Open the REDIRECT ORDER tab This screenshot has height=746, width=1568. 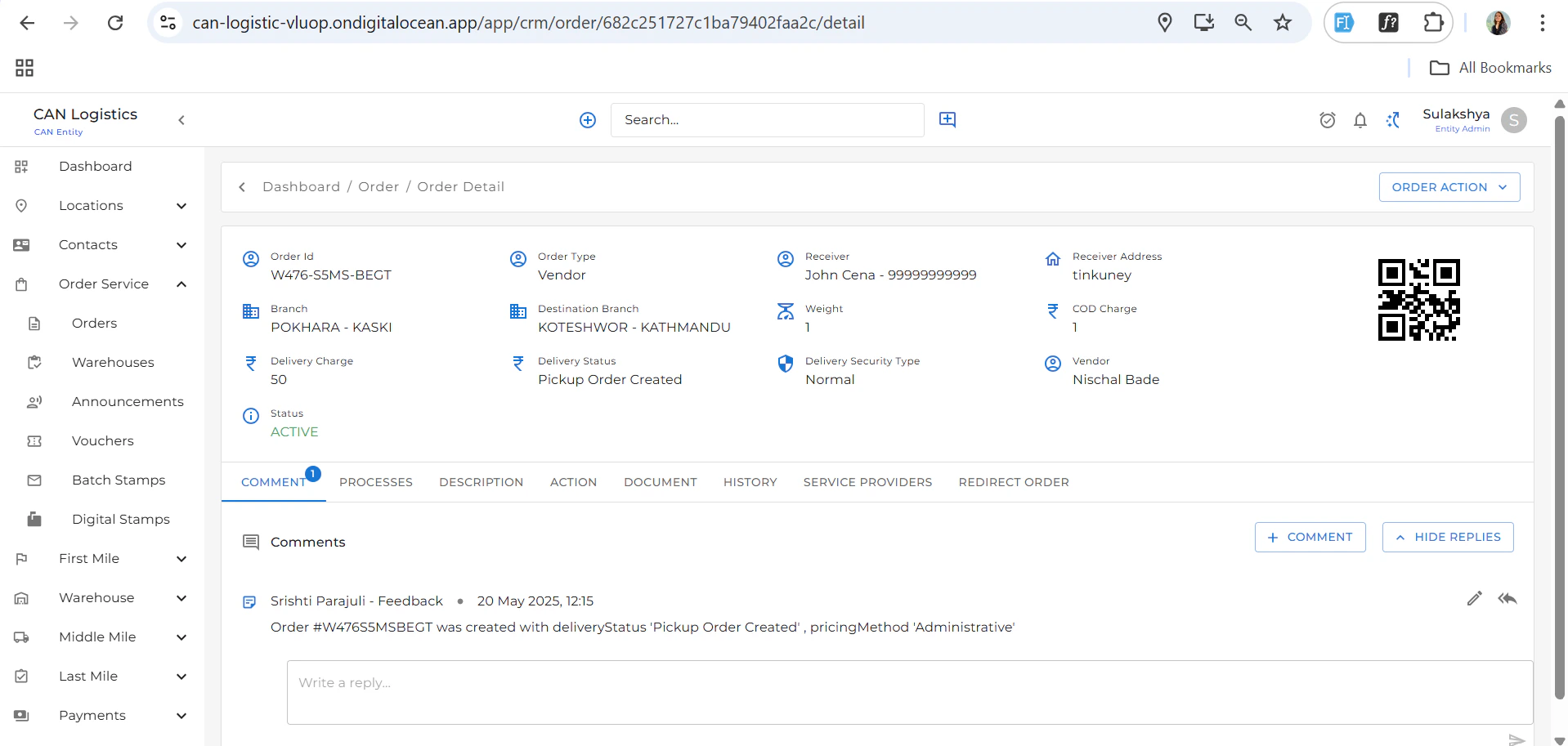(x=1014, y=482)
